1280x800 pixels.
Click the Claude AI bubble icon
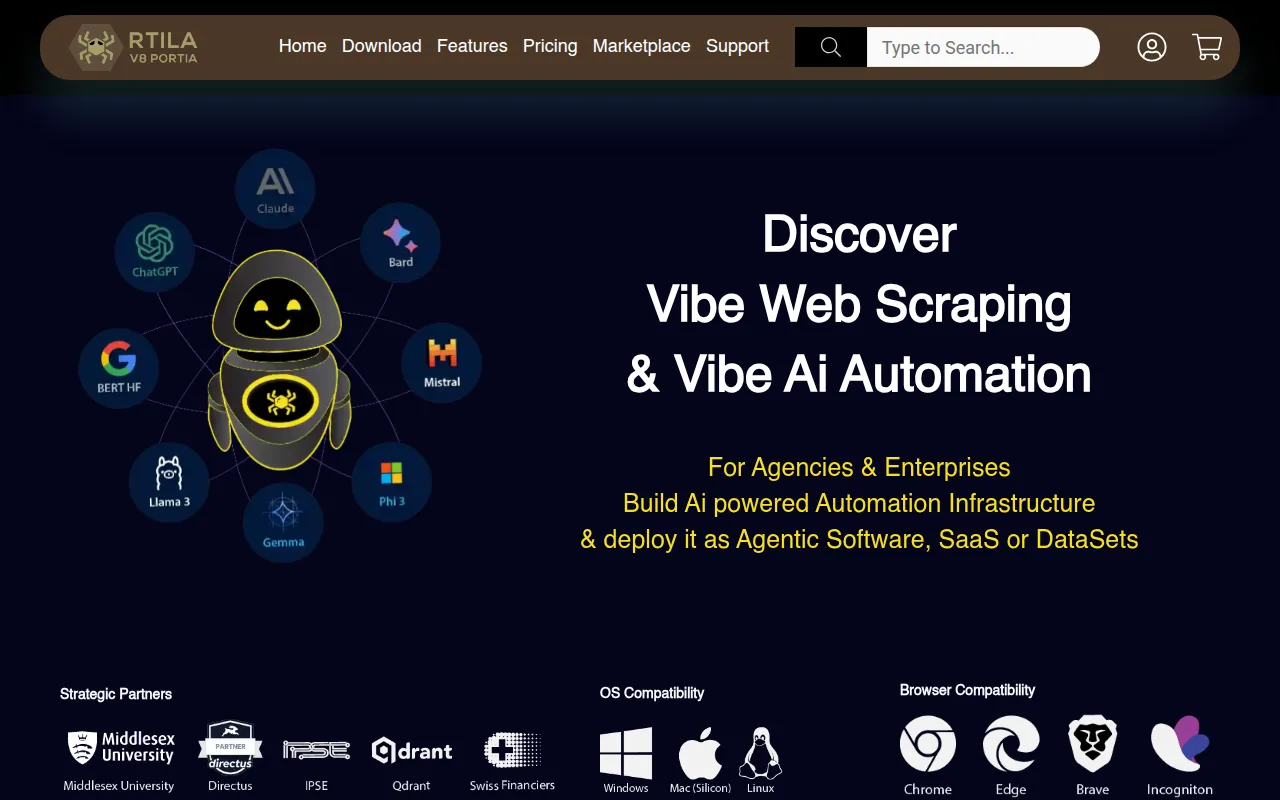tap(275, 189)
